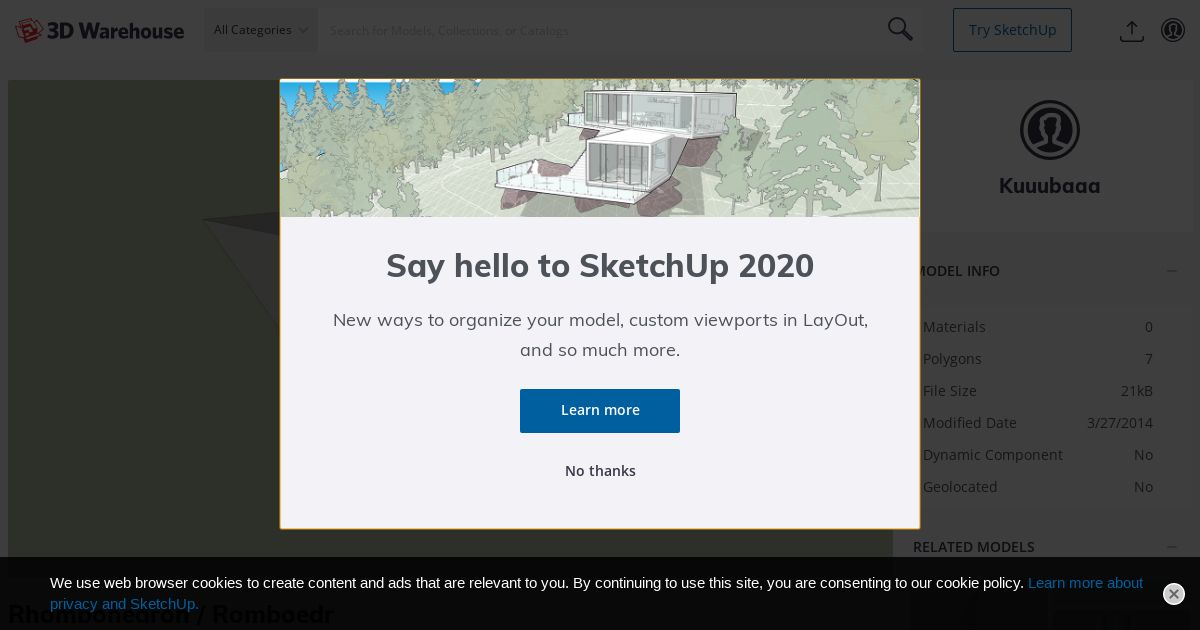Collapse the Related Models section
This screenshot has height=630, width=1200.
pos(1171,547)
